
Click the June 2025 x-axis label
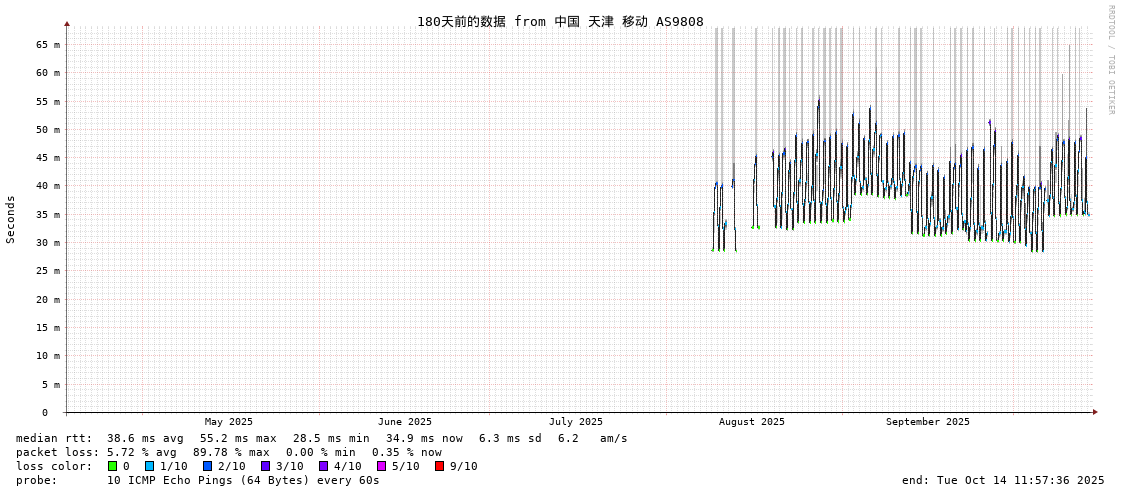pyautogui.click(x=405, y=422)
